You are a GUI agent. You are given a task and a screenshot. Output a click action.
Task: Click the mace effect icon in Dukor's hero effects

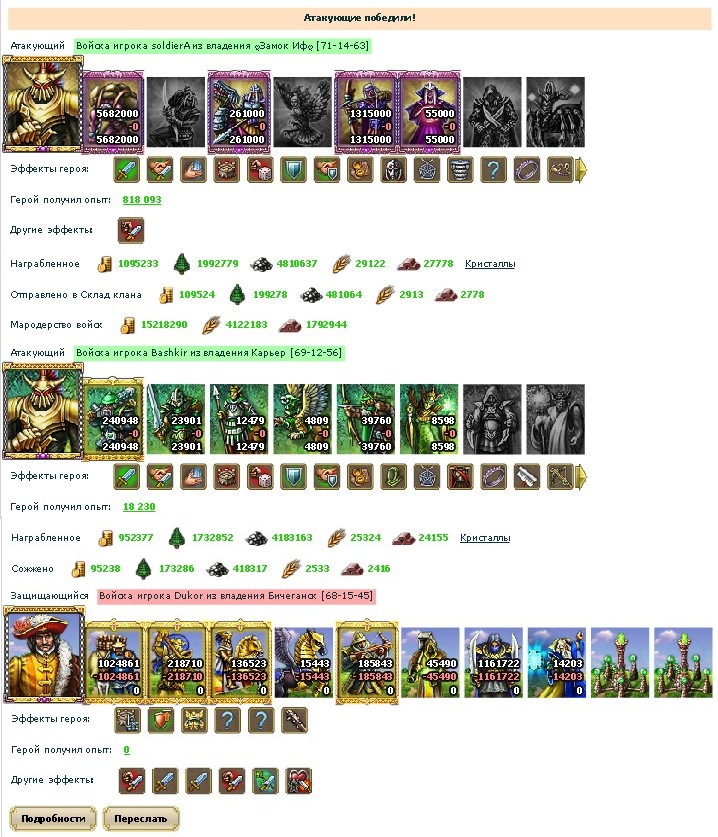(294, 720)
